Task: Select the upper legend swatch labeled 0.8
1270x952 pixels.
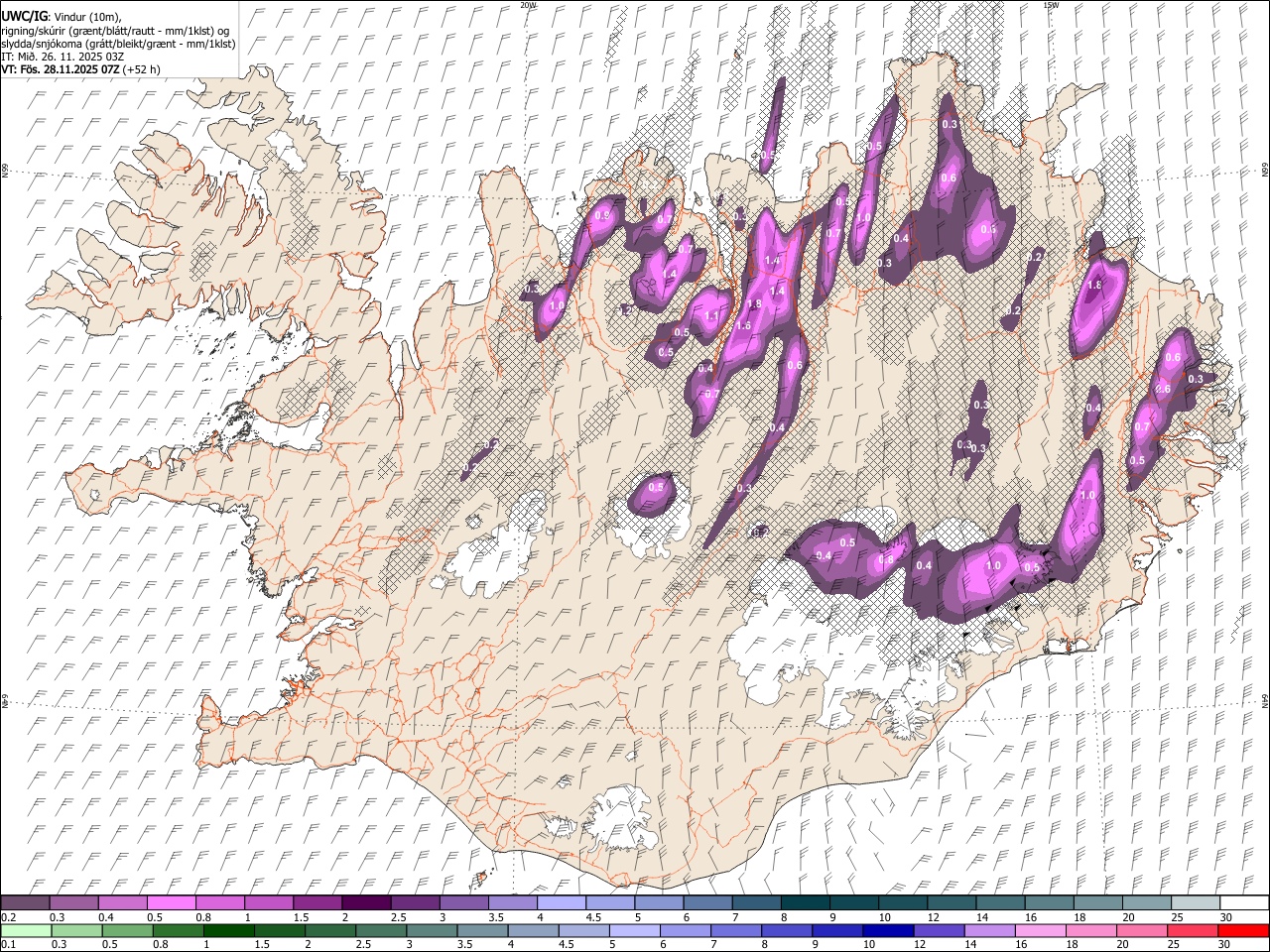Action: click(x=219, y=903)
